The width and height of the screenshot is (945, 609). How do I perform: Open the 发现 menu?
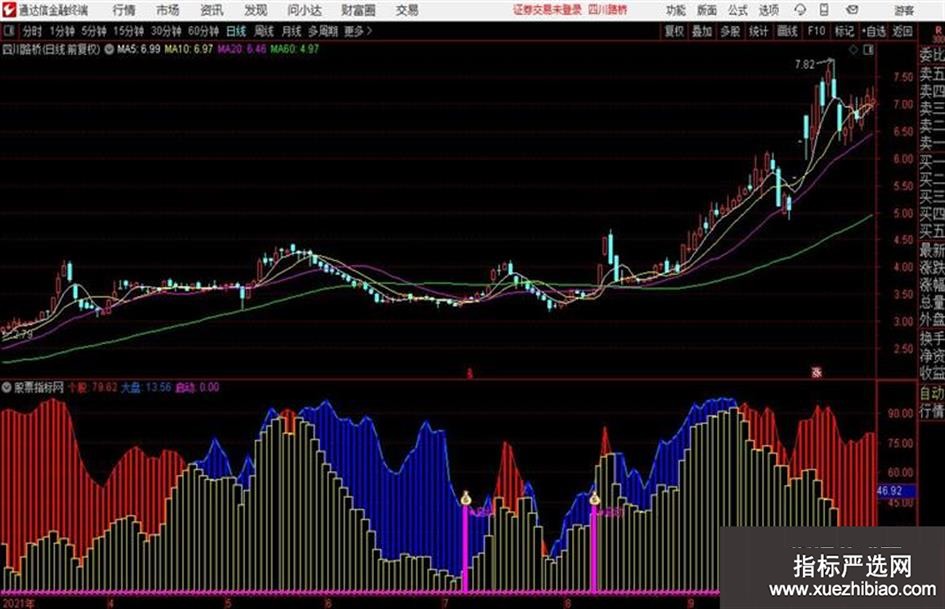click(x=256, y=10)
